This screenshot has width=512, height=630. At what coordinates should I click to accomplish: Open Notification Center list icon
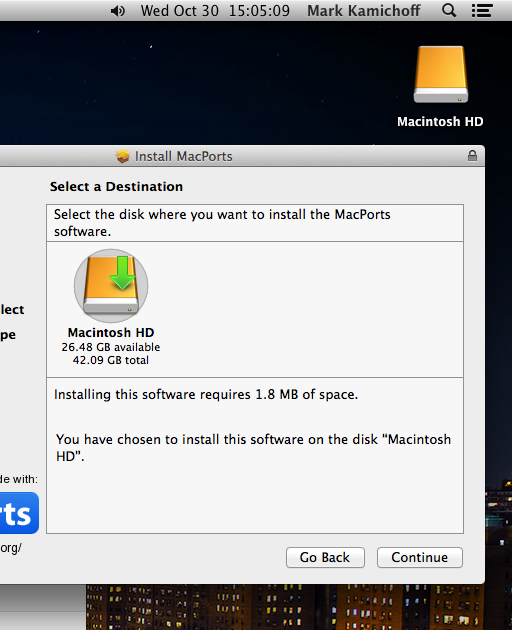482,10
